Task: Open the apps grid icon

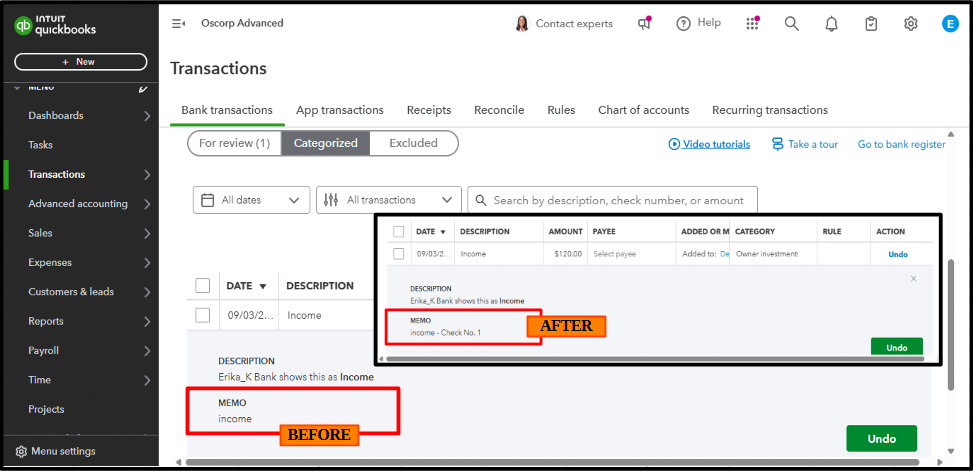Action: 752,24
